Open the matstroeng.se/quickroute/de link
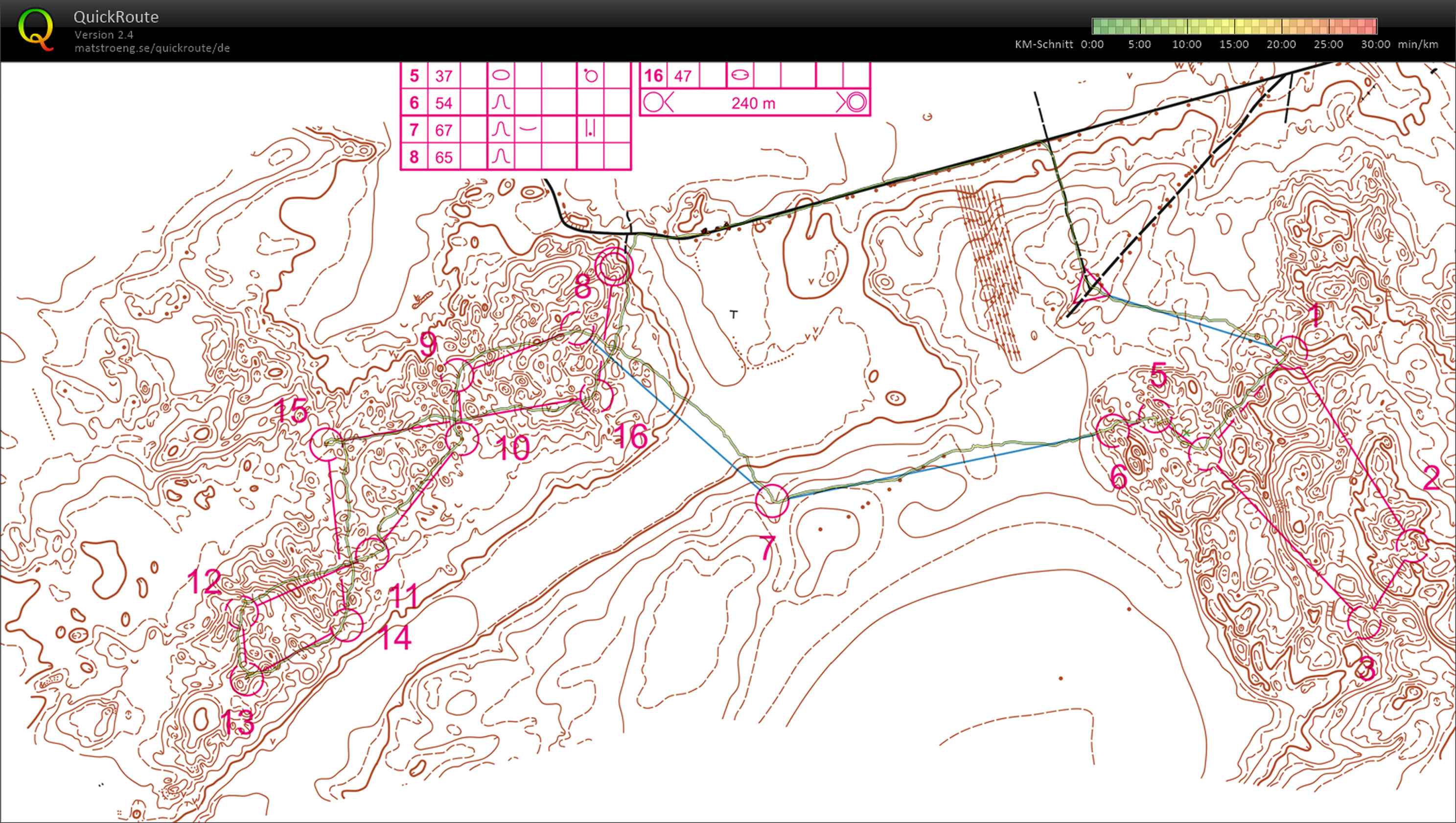The image size is (1456, 823). 152,48
